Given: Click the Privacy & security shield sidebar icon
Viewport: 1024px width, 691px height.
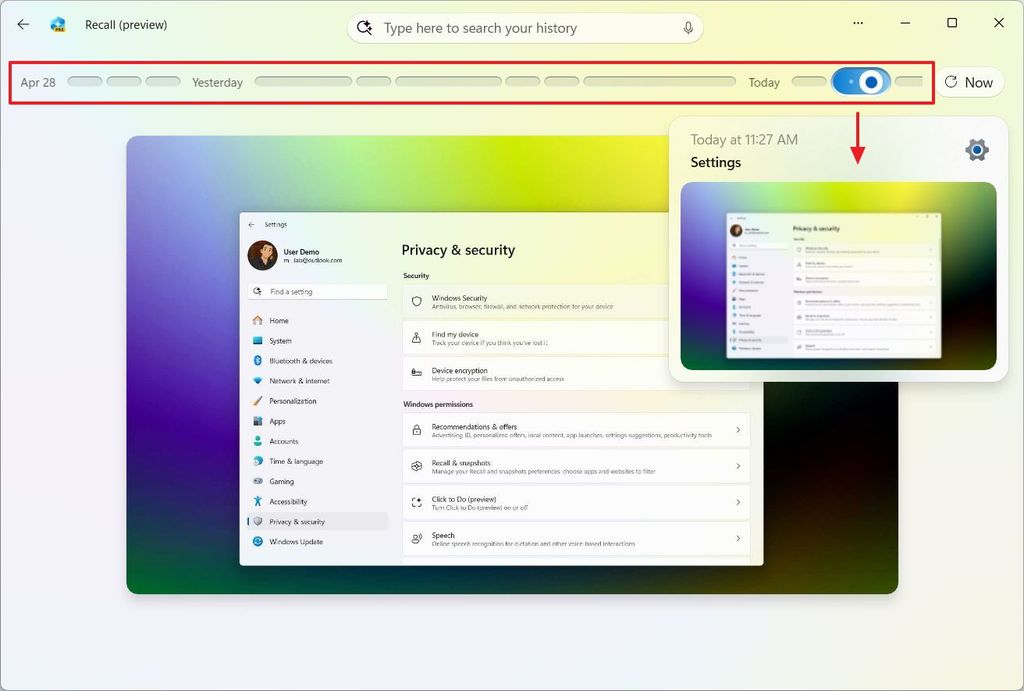Looking at the screenshot, I should 257,521.
